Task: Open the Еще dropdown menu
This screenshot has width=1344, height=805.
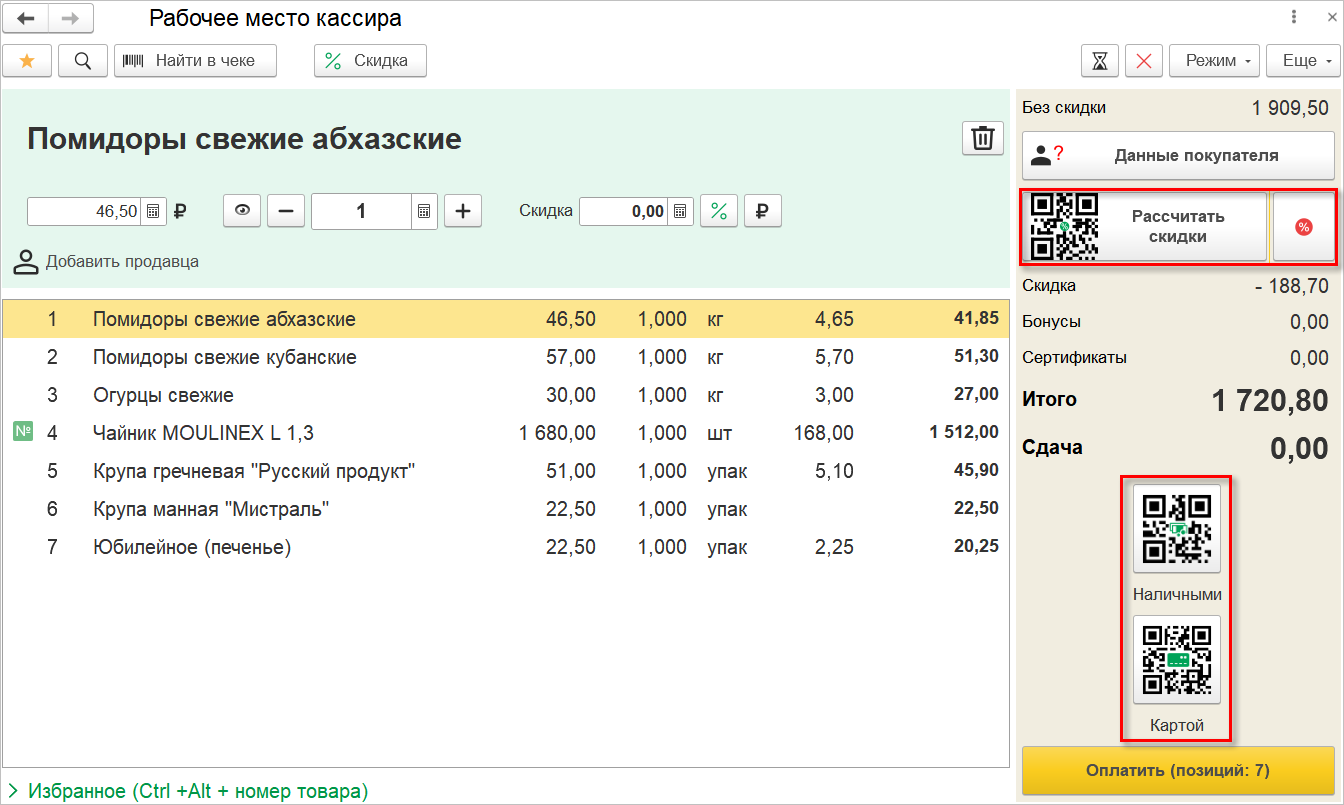Action: click(x=1302, y=61)
